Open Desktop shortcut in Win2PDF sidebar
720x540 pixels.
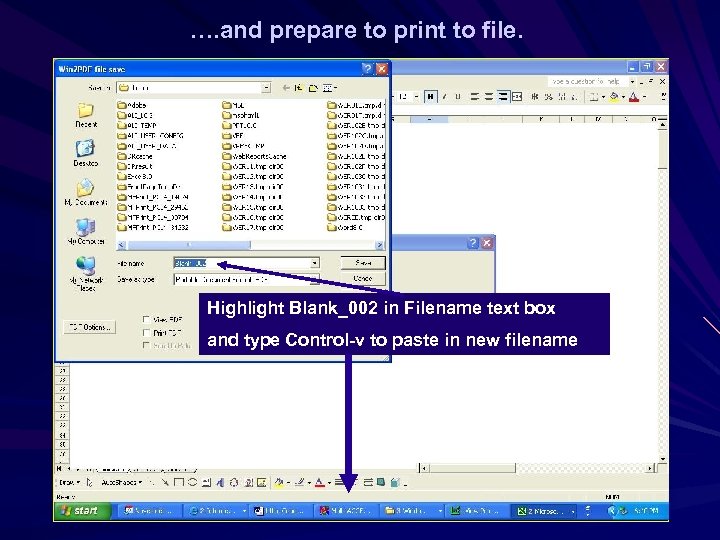point(86,153)
